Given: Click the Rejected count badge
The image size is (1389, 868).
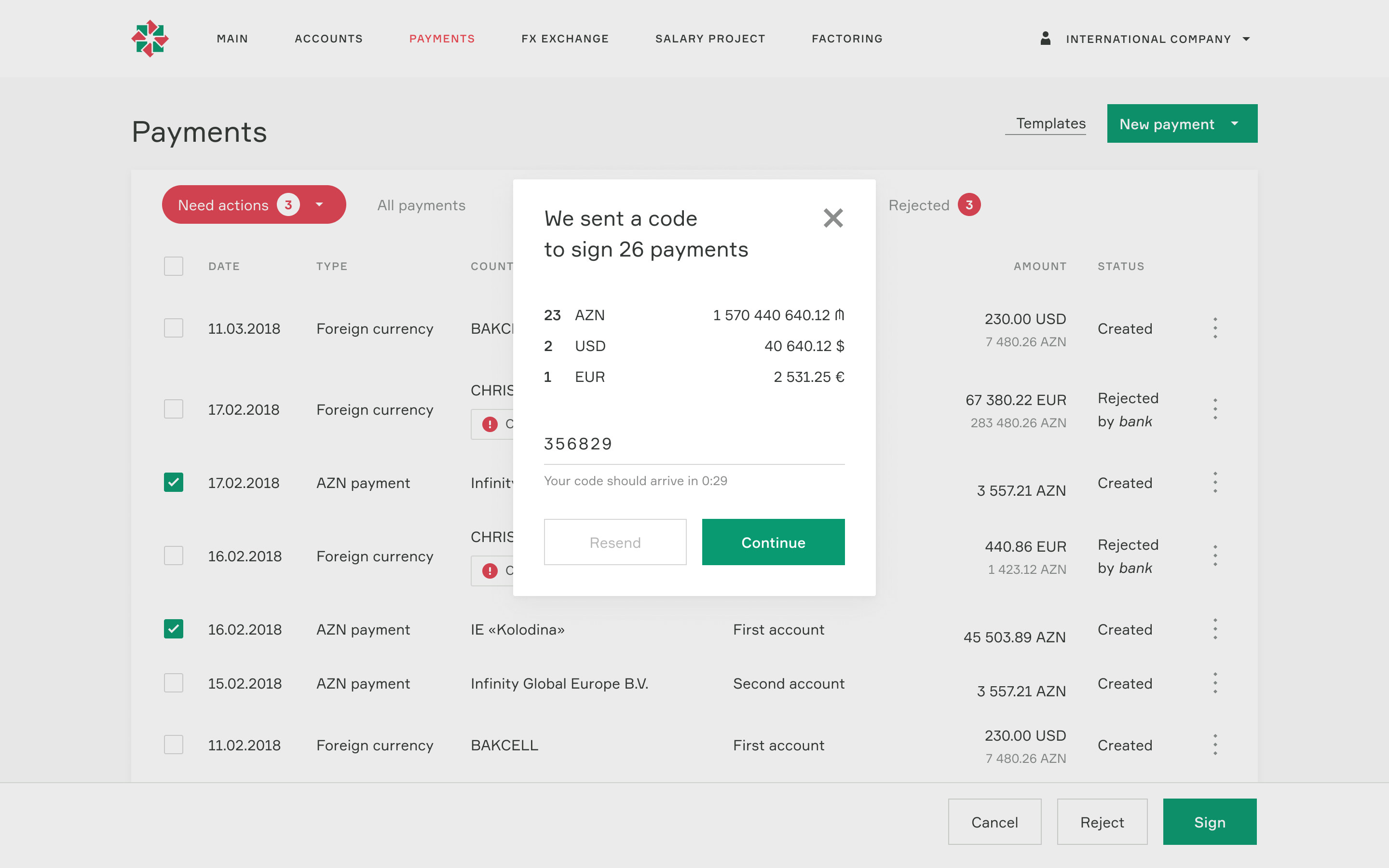Looking at the screenshot, I should tap(969, 205).
